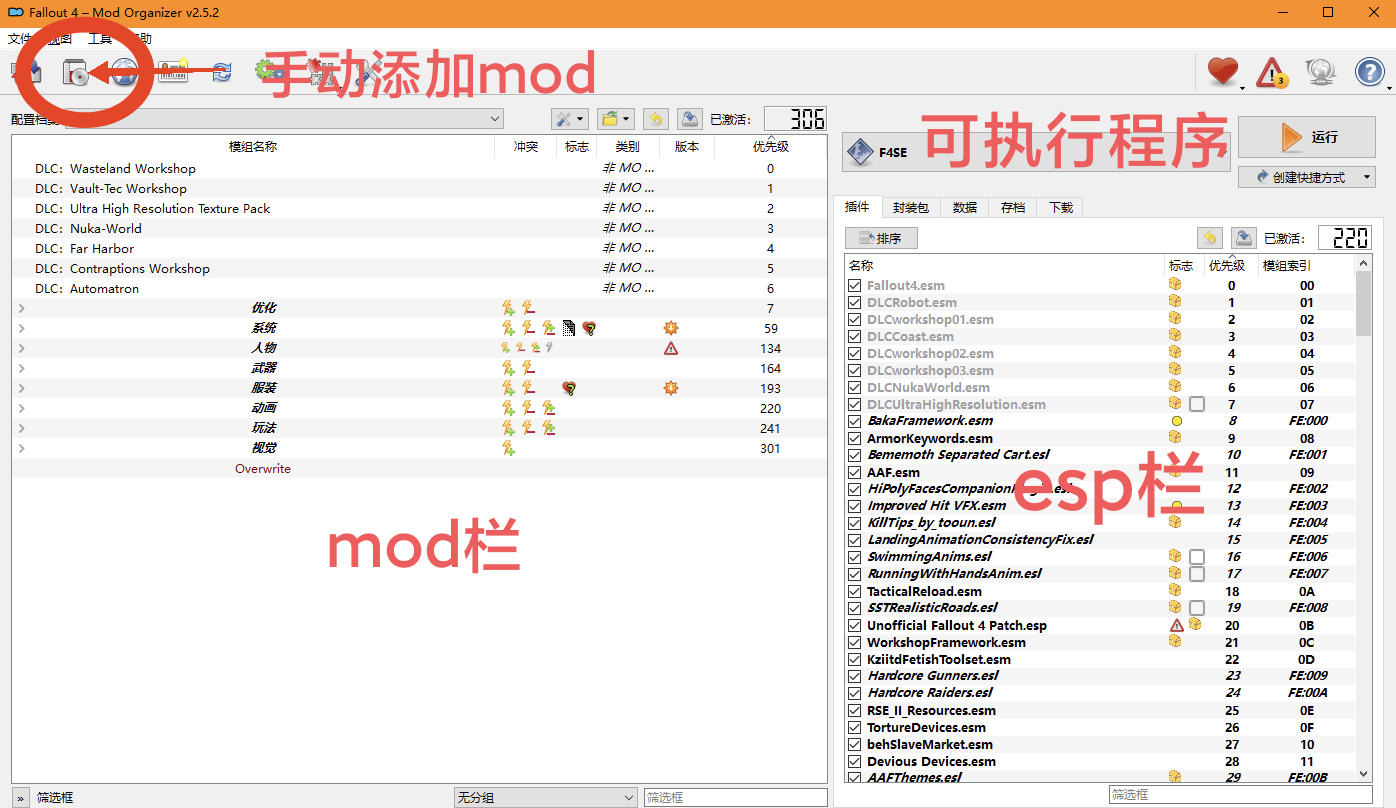Toggle Devious Devices.esm checkbox
Image resolution: width=1396 pixels, height=808 pixels.
pyautogui.click(x=854, y=761)
